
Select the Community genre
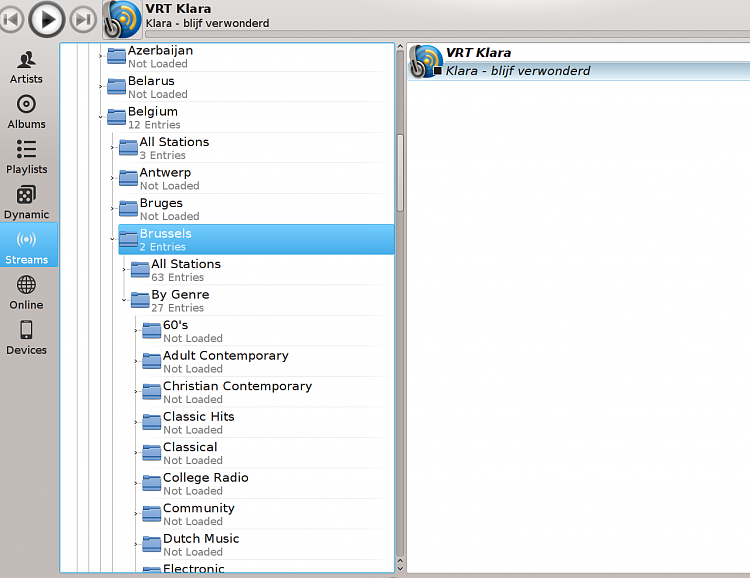click(268, 514)
